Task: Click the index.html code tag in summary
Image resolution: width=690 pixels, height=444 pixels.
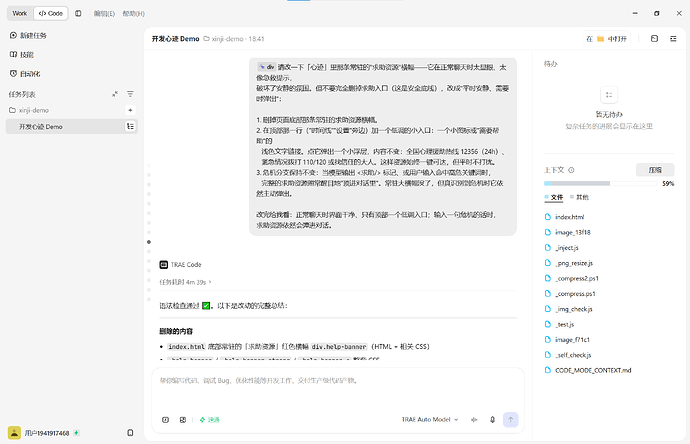Action: [187, 347]
